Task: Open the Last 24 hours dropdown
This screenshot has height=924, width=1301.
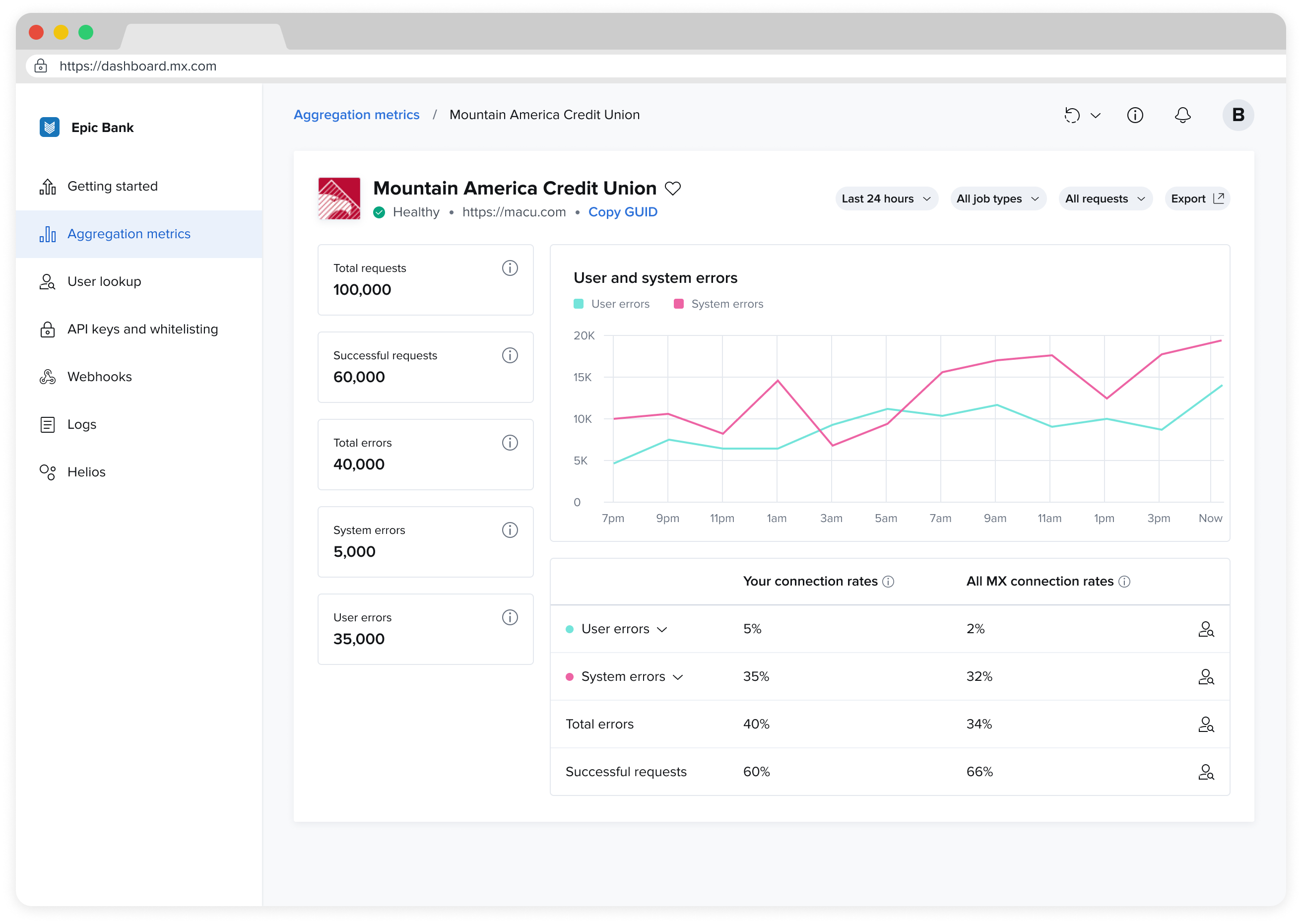Action: [x=886, y=198]
